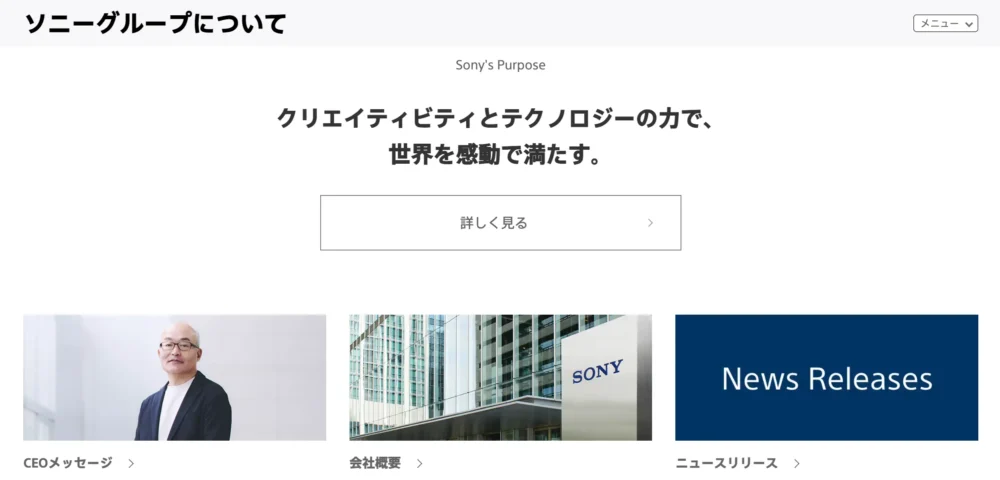Click the SONY logo on building sign
1000x480 pixels.
click(598, 371)
